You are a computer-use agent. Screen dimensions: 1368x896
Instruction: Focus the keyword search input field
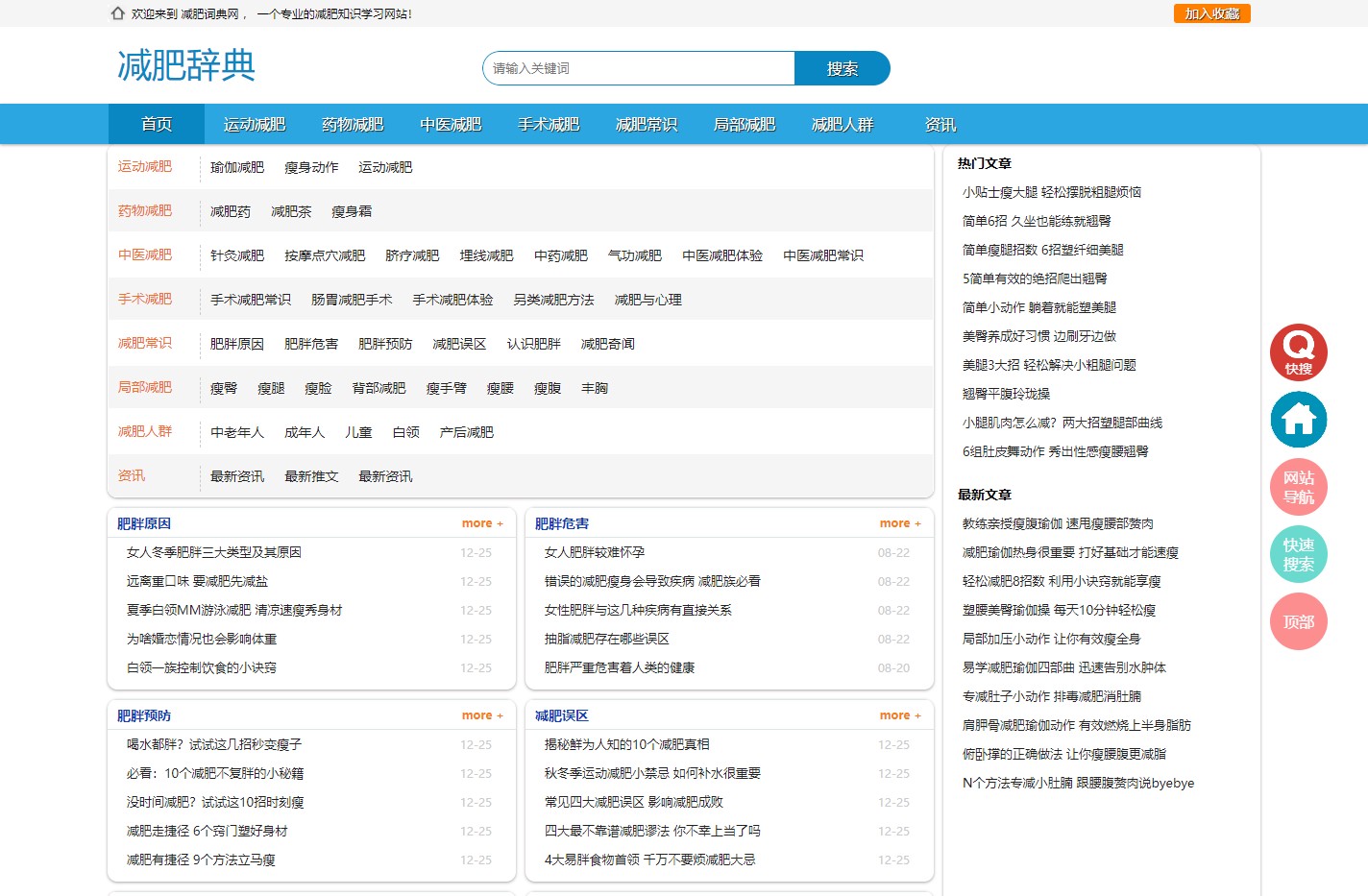point(639,68)
